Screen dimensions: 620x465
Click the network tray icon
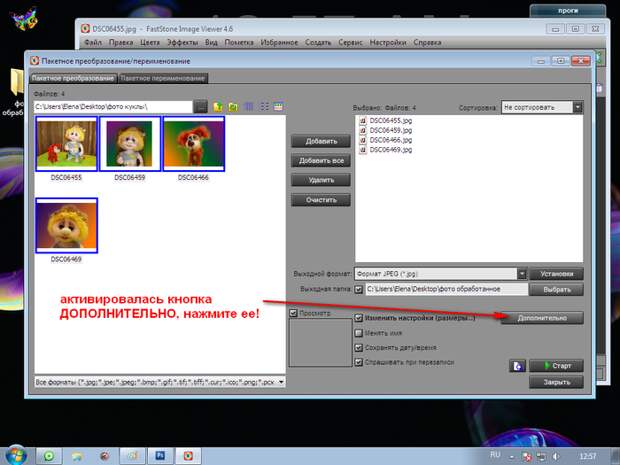point(541,457)
